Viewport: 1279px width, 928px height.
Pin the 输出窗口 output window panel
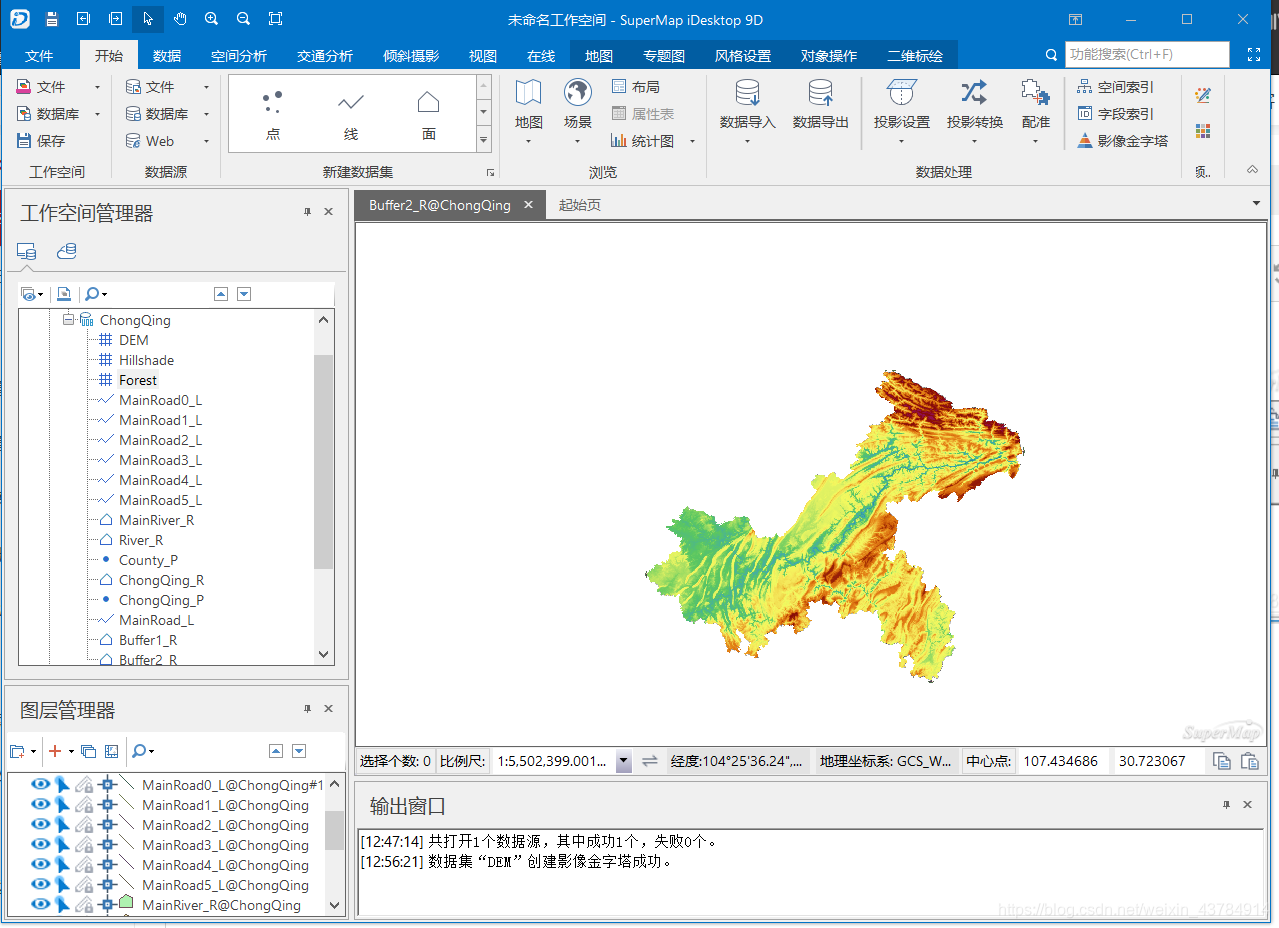click(x=1226, y=804)
